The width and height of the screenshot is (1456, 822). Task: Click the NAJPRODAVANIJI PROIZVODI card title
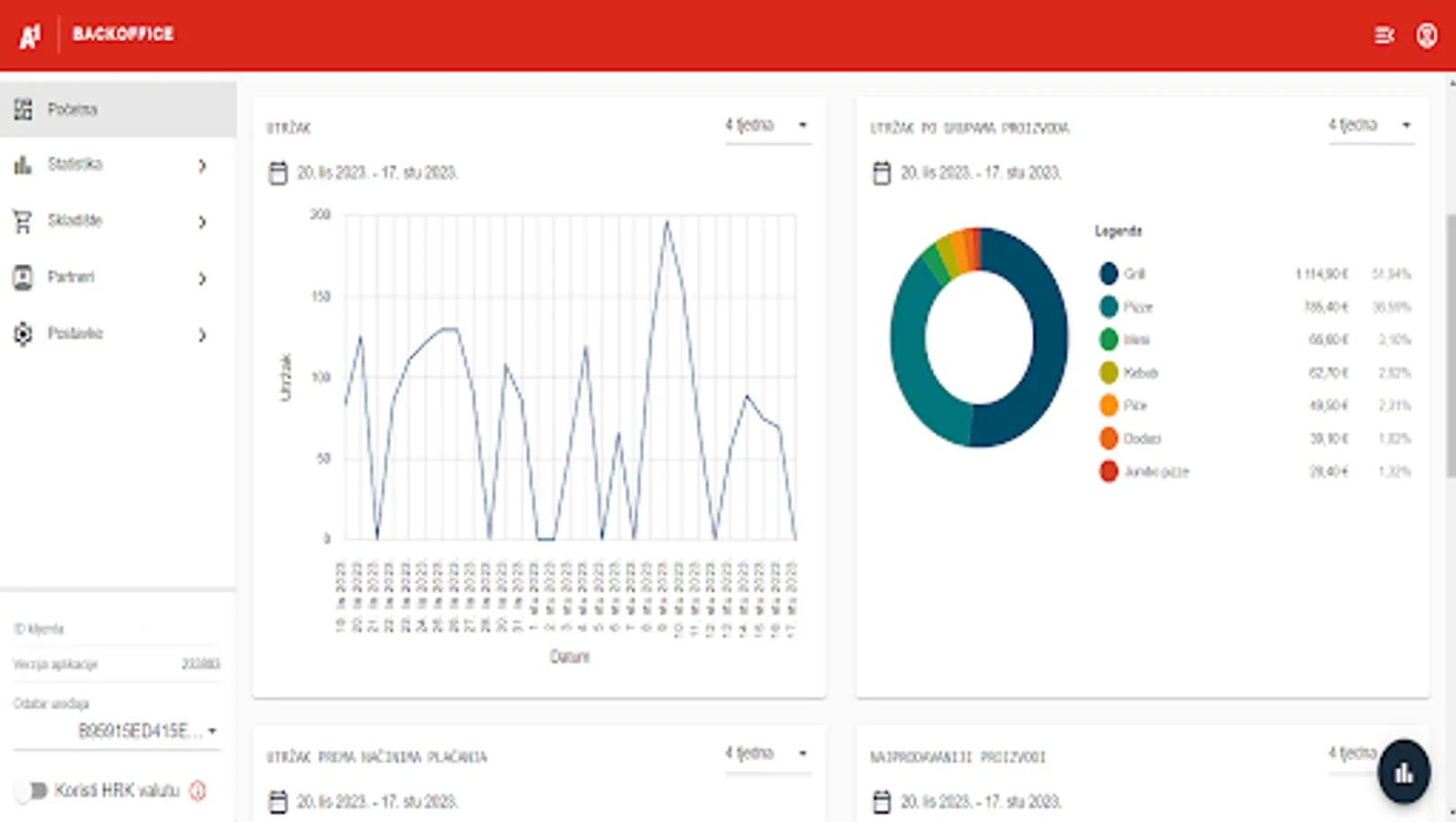(x=958, y=757)
